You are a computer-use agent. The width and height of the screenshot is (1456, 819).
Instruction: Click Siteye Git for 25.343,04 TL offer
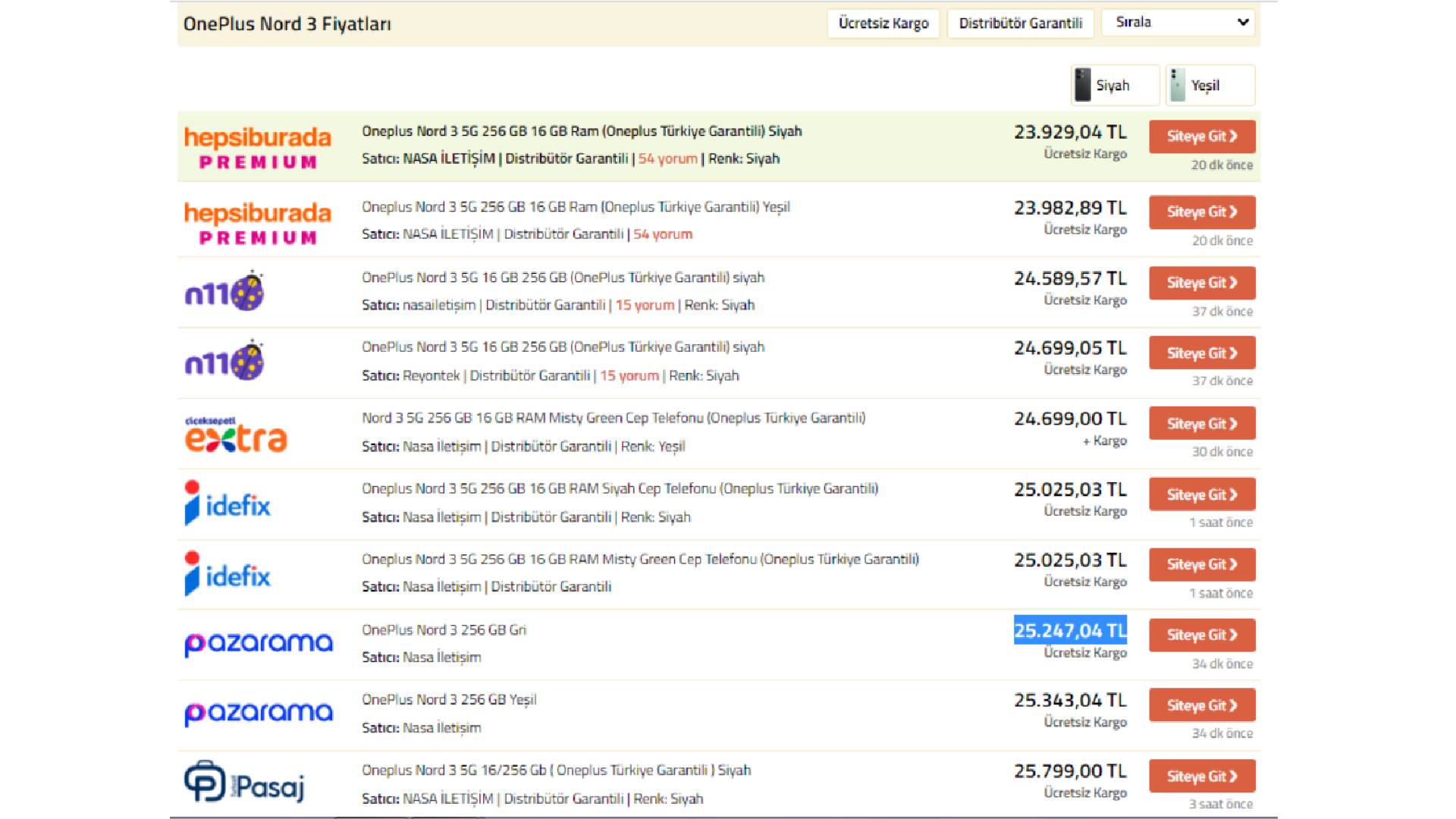coord(1202,705)
